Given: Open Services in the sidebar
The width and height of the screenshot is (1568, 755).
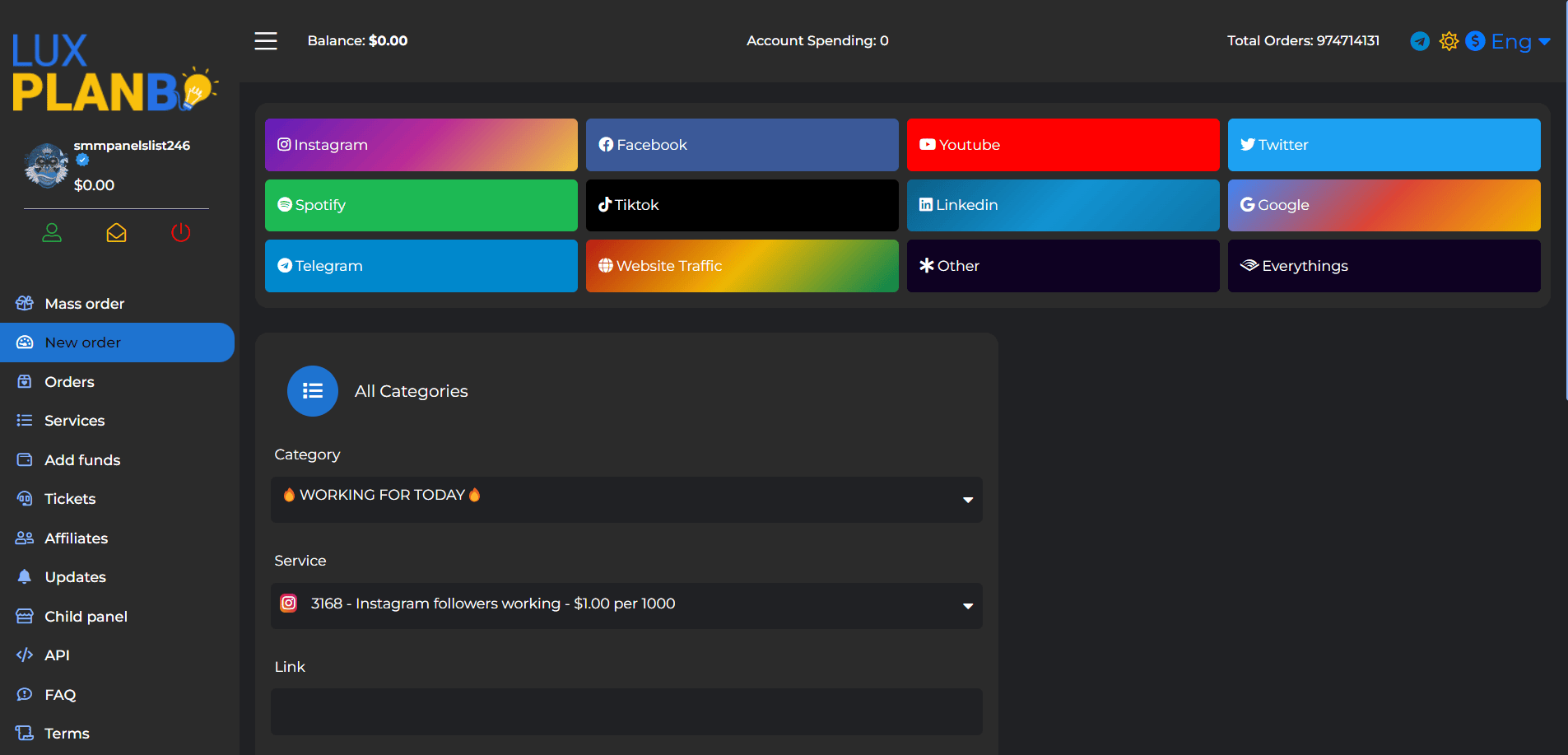Looking at the screenshot, I should click(x=117, y=421).
